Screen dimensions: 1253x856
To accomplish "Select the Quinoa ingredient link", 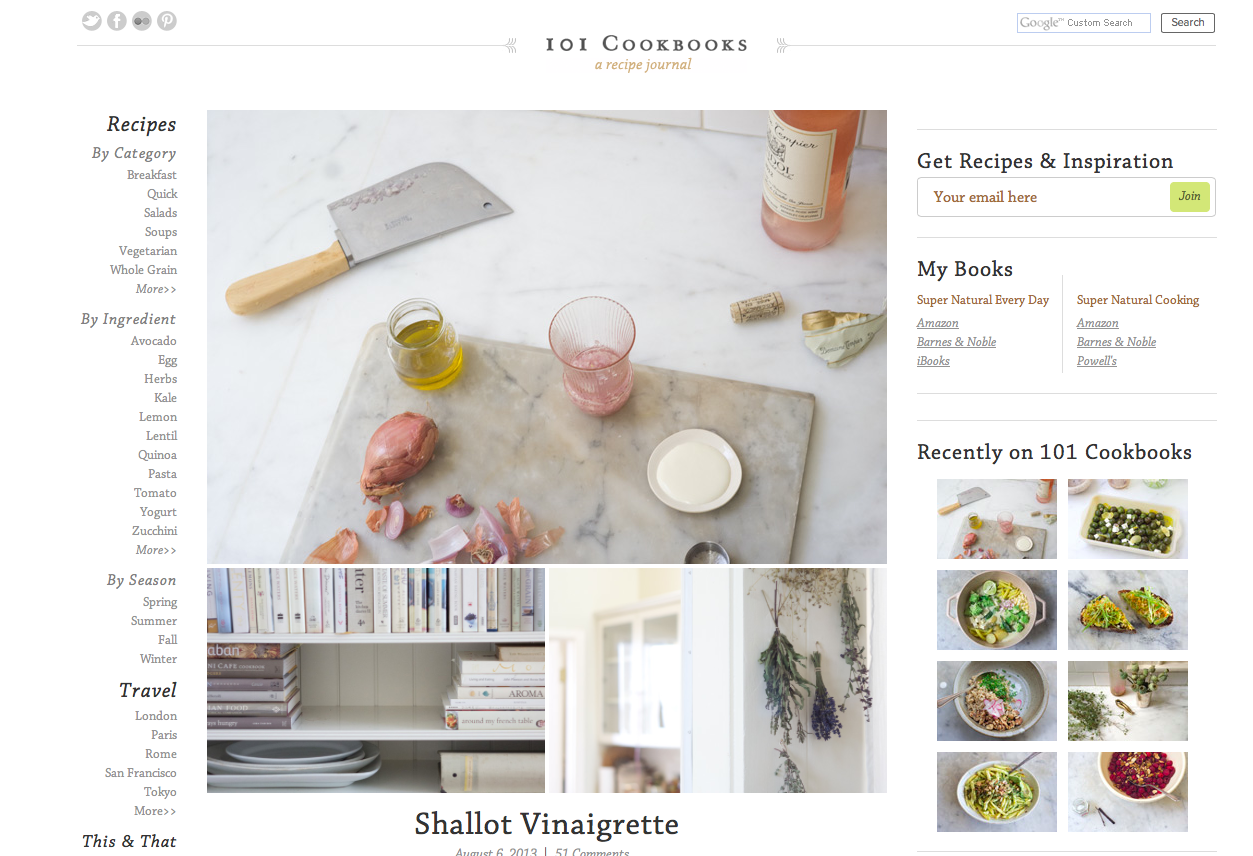I will click(157, 455).
